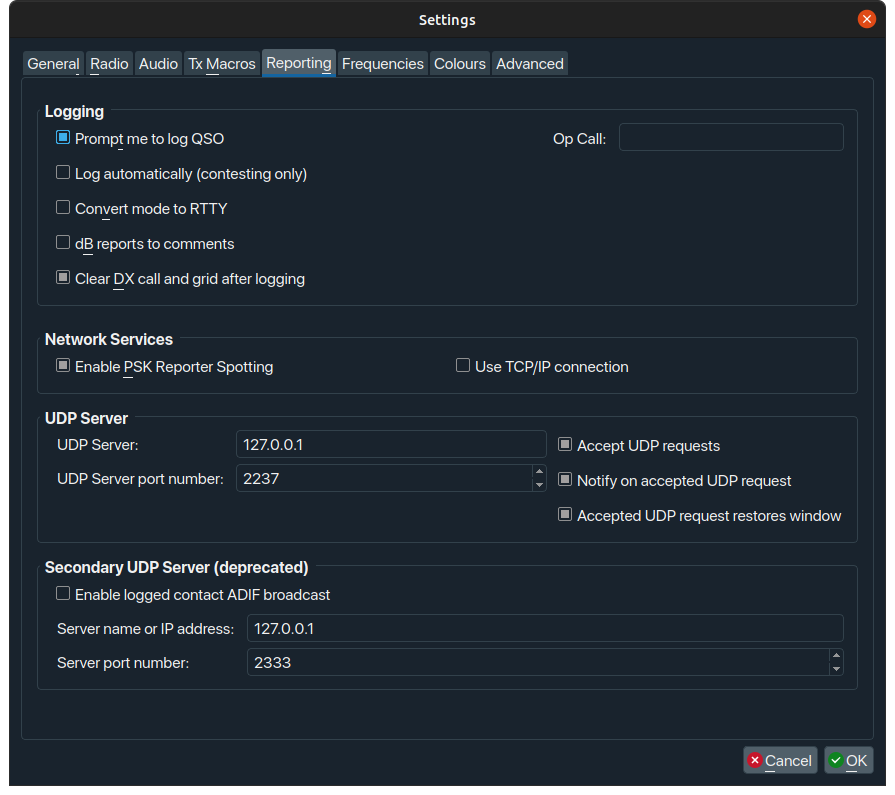Open the Audio settings tab
The image size is (895, 795).
coord(158,63)
